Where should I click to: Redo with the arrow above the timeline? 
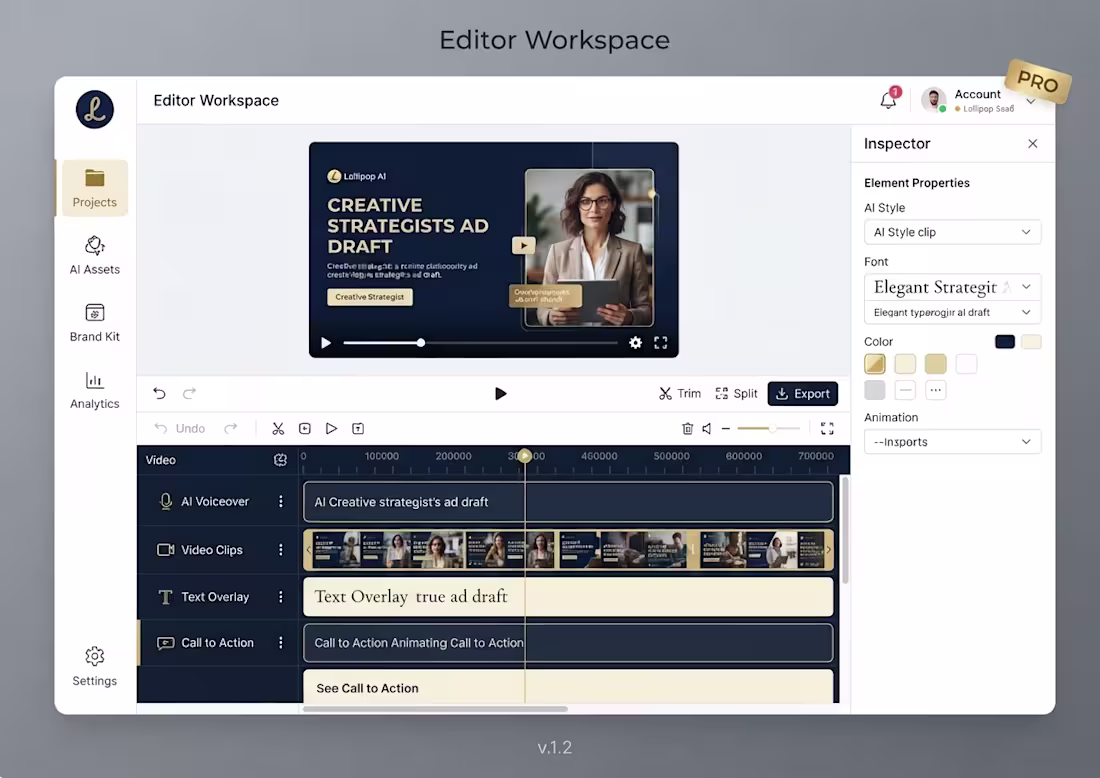pyautogui.click(x=189, y=394)
